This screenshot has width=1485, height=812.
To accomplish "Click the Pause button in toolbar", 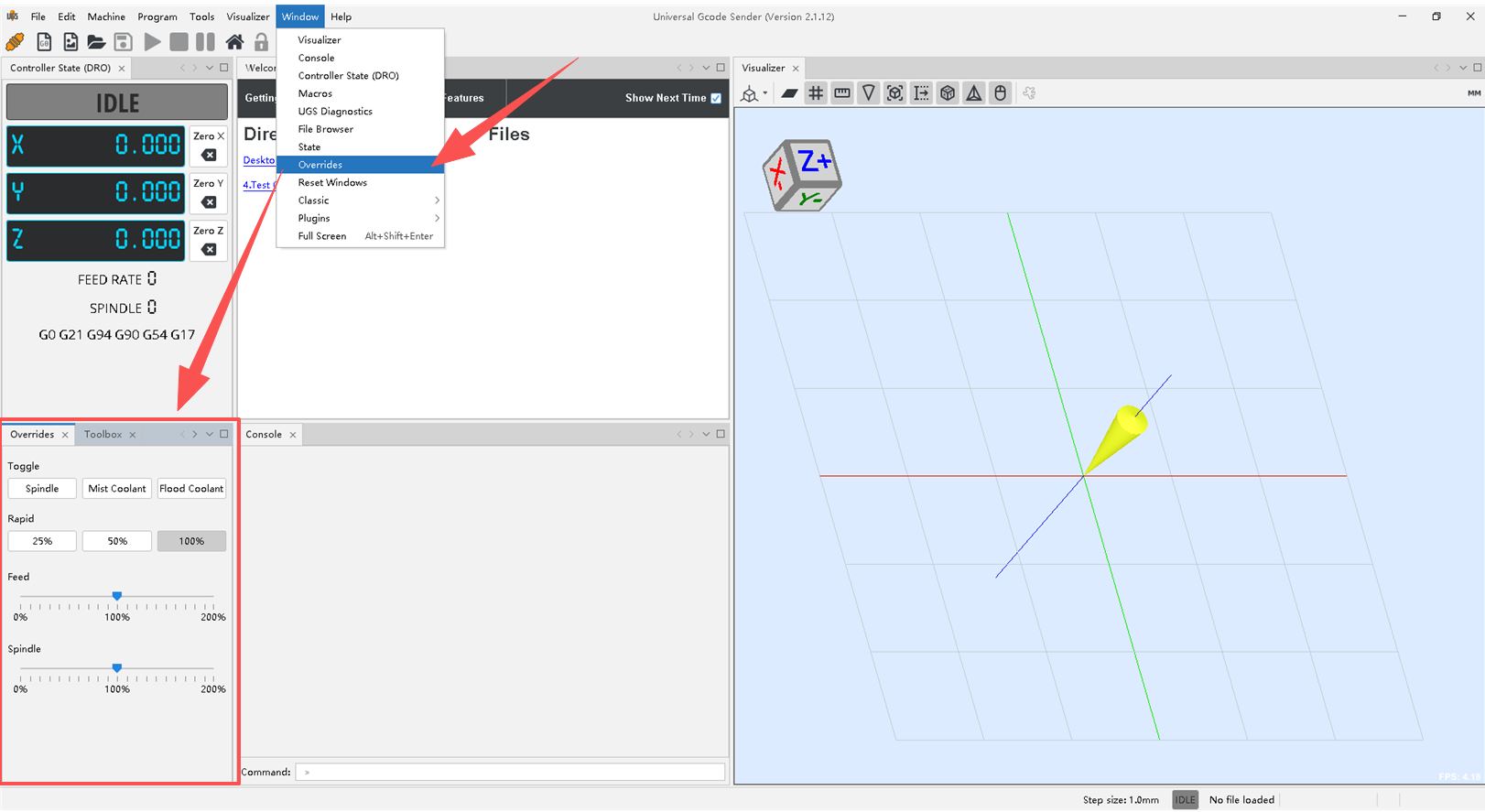I will 206,42.
